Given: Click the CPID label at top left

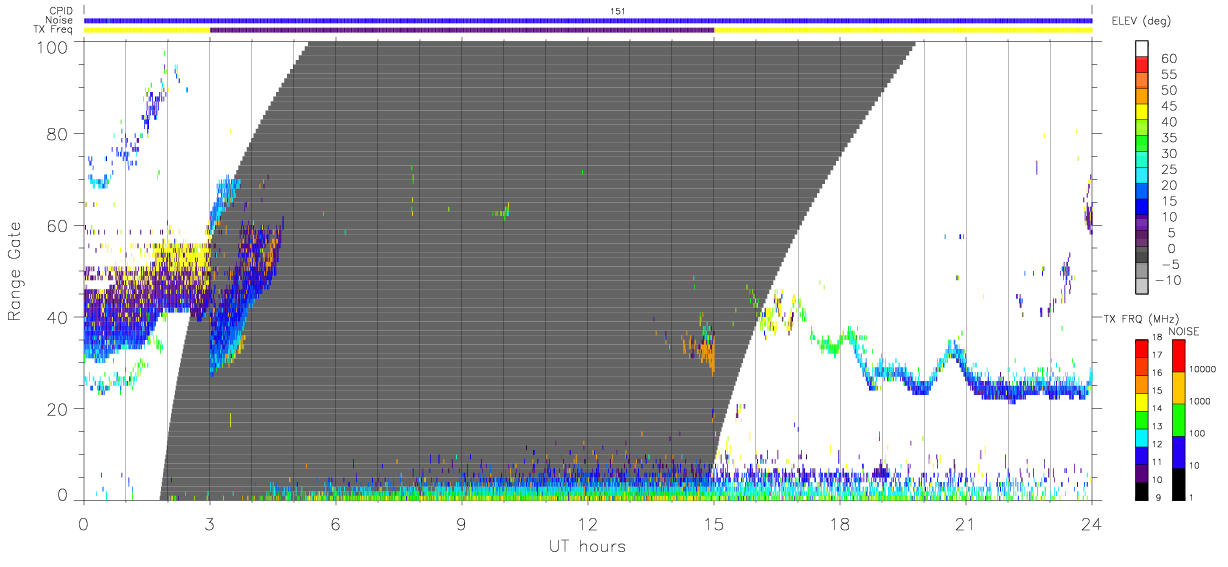Looking at the screenshot, I should pos(62,11).
